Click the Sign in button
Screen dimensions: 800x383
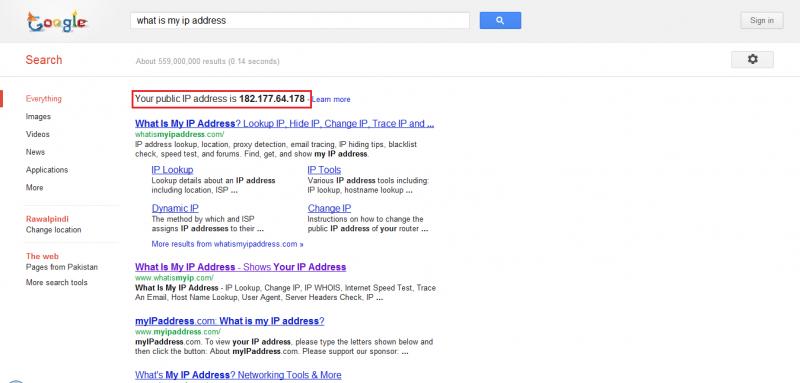pyautogui.click(x=762, y=20)
